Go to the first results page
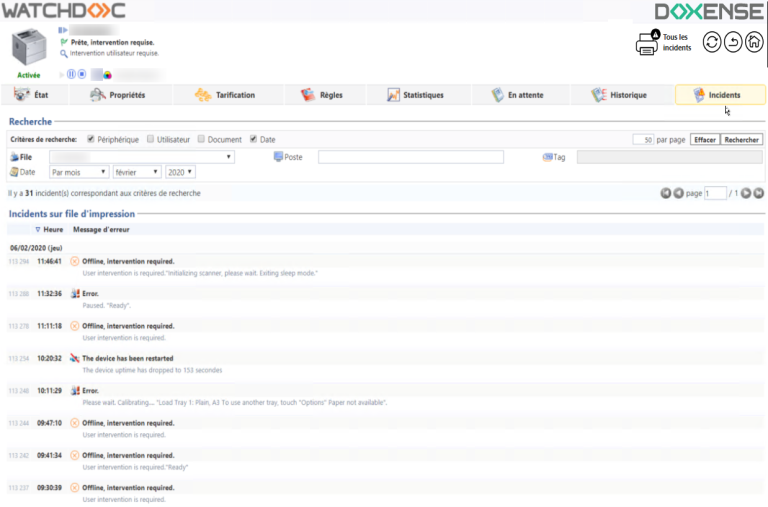Screen dimensions: 768x507 [x=666, y=193]
